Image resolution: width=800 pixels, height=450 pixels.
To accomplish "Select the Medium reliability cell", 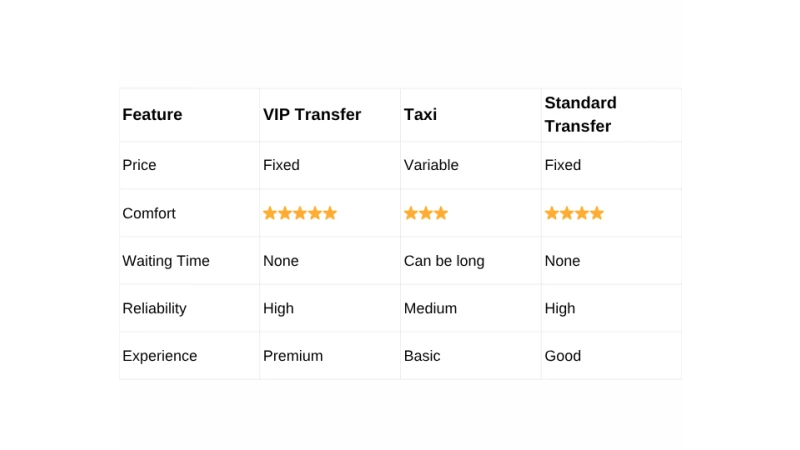I will 430,308.
